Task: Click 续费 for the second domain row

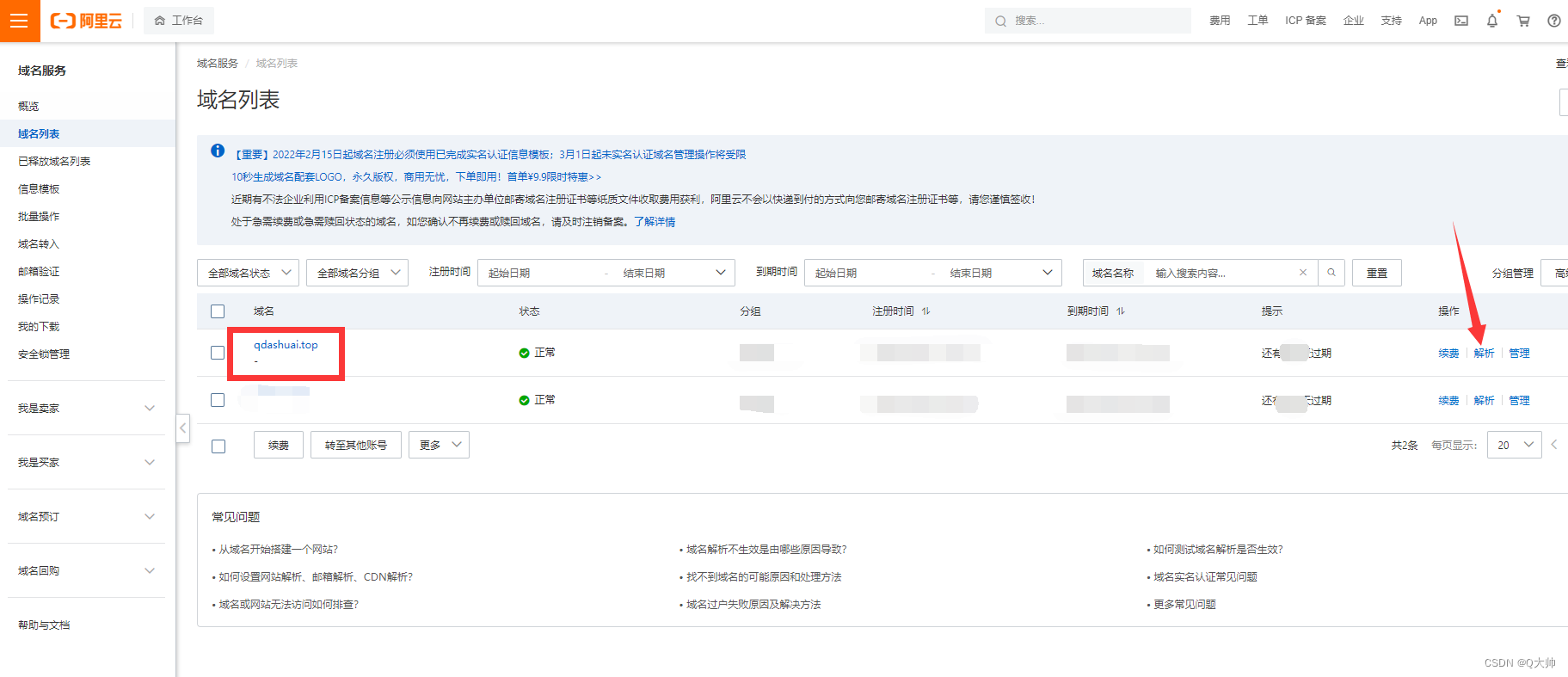Action: [x=1448, y=400]
